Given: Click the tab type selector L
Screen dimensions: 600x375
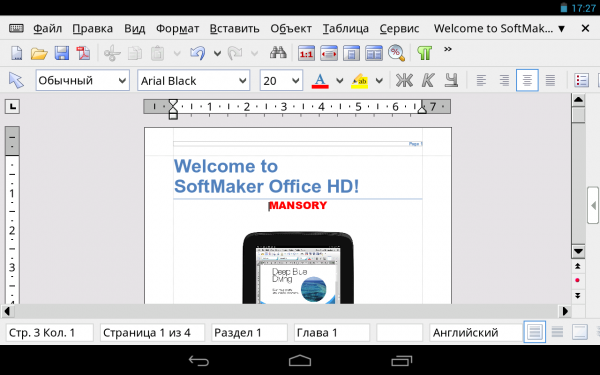Looking at the screenshot, I should (13, 106).
